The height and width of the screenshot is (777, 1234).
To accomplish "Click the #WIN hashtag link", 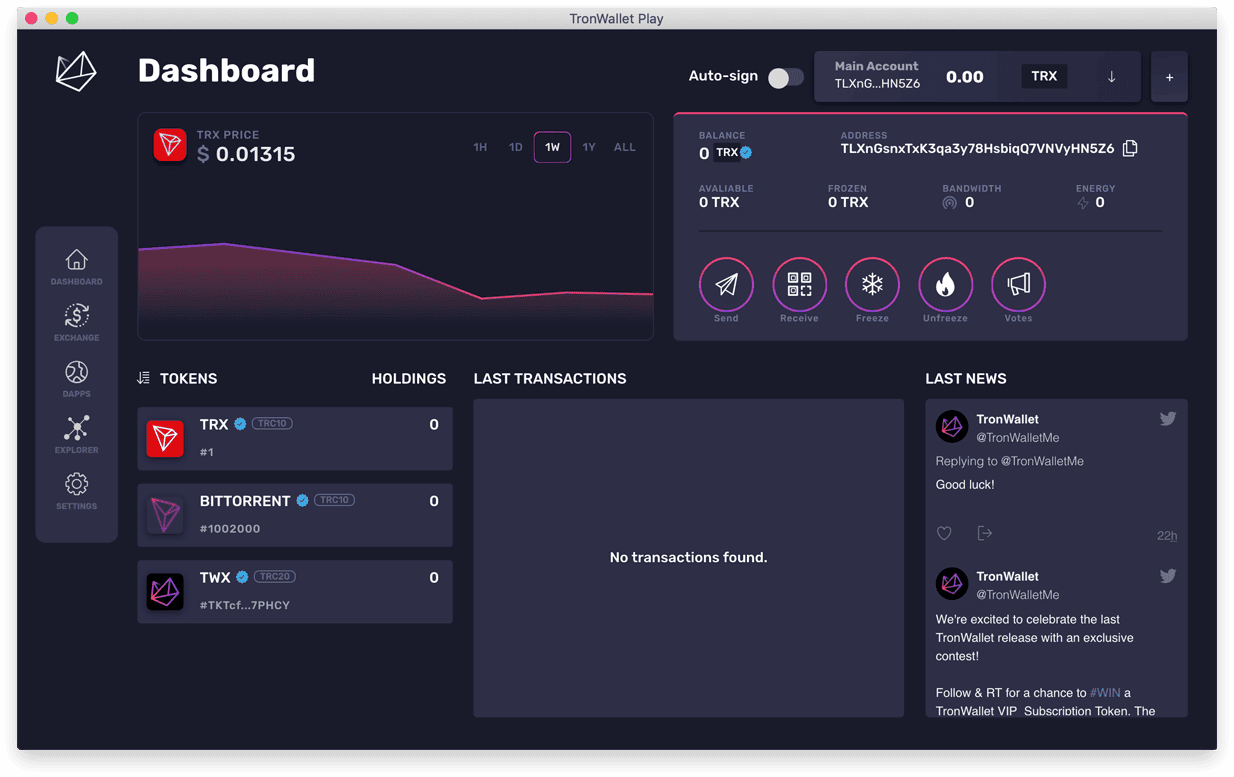I will tap(1105, 693).
